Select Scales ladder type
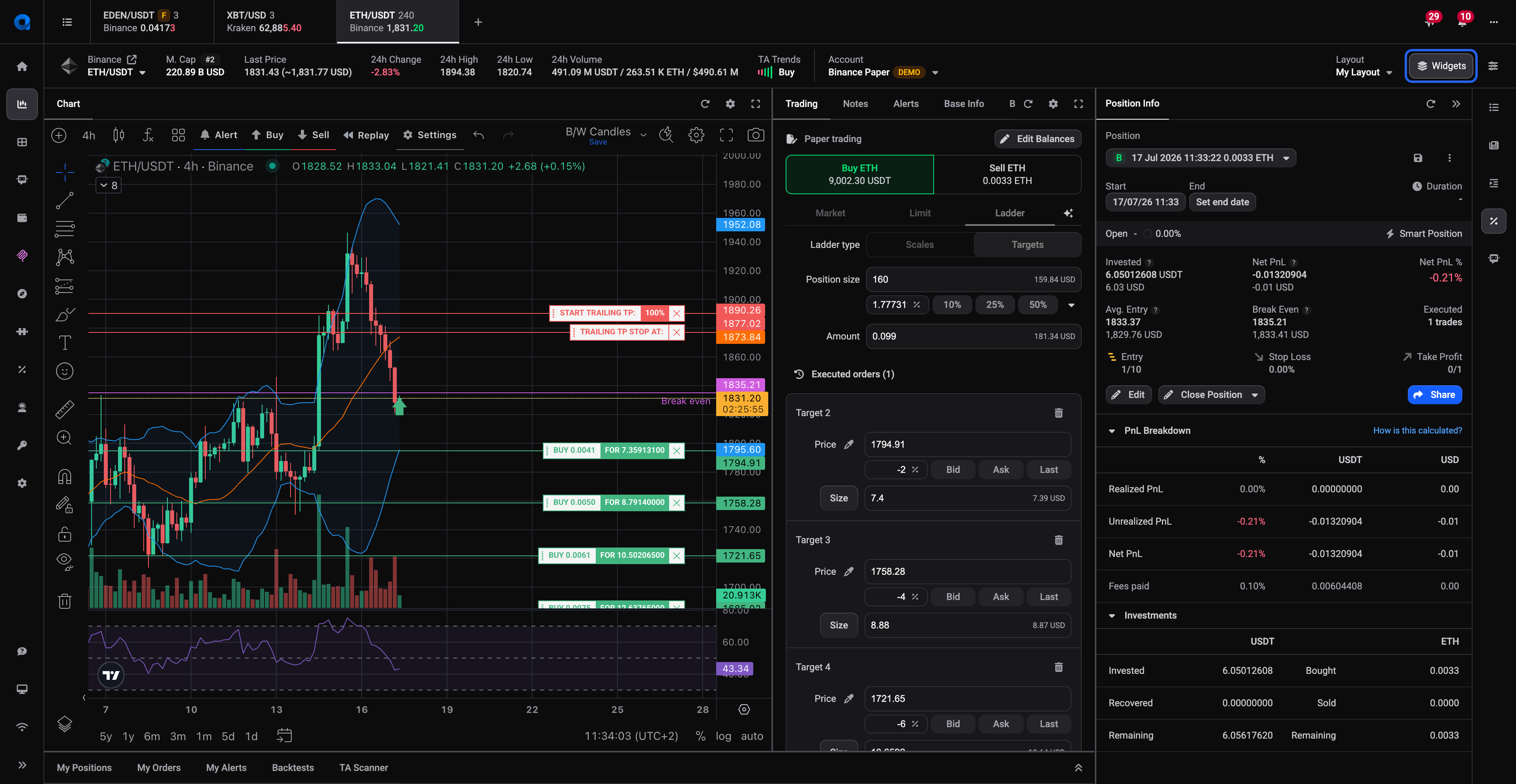Screen dimensions: 1516x784 coord(920,245)
